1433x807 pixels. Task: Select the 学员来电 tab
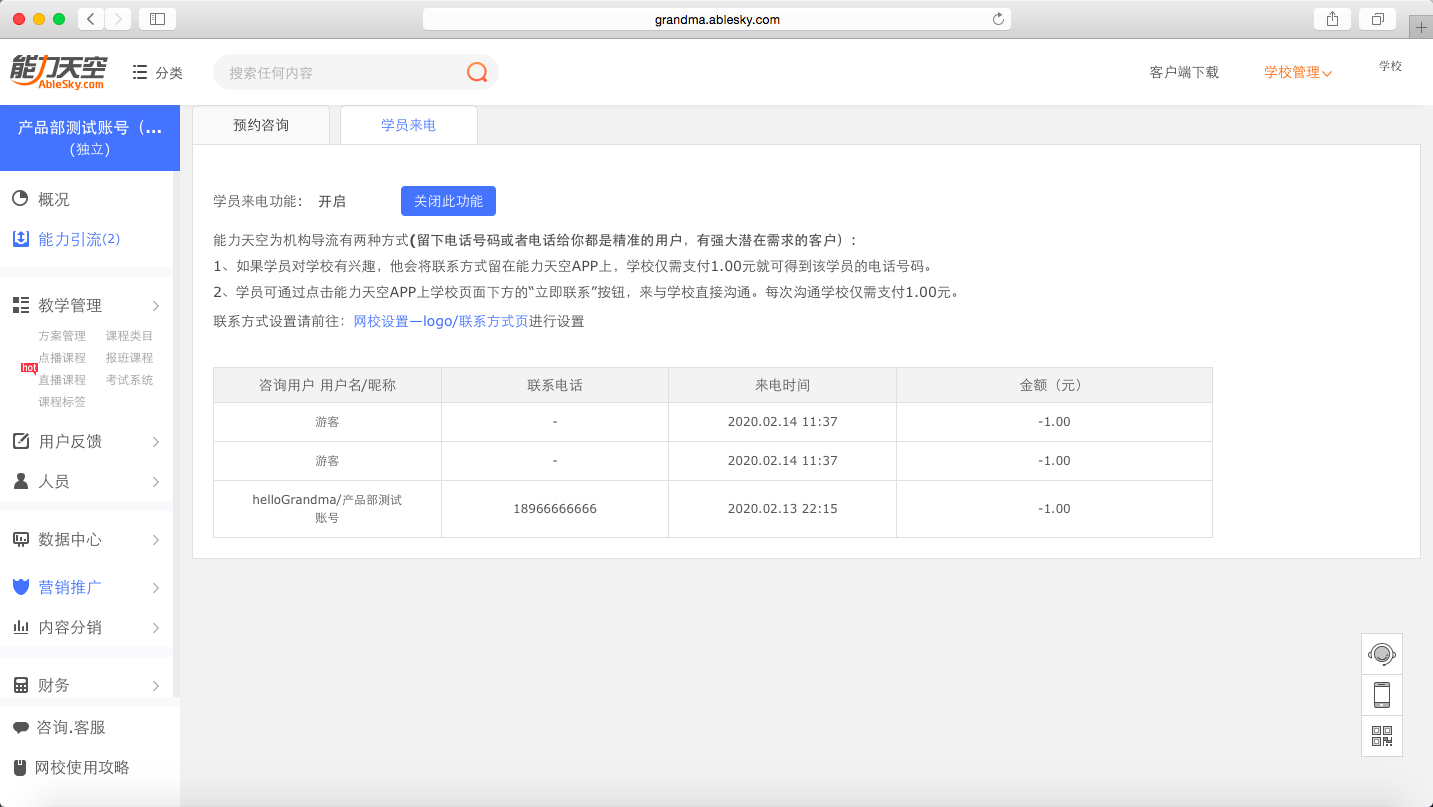click(x=408, y=125)
